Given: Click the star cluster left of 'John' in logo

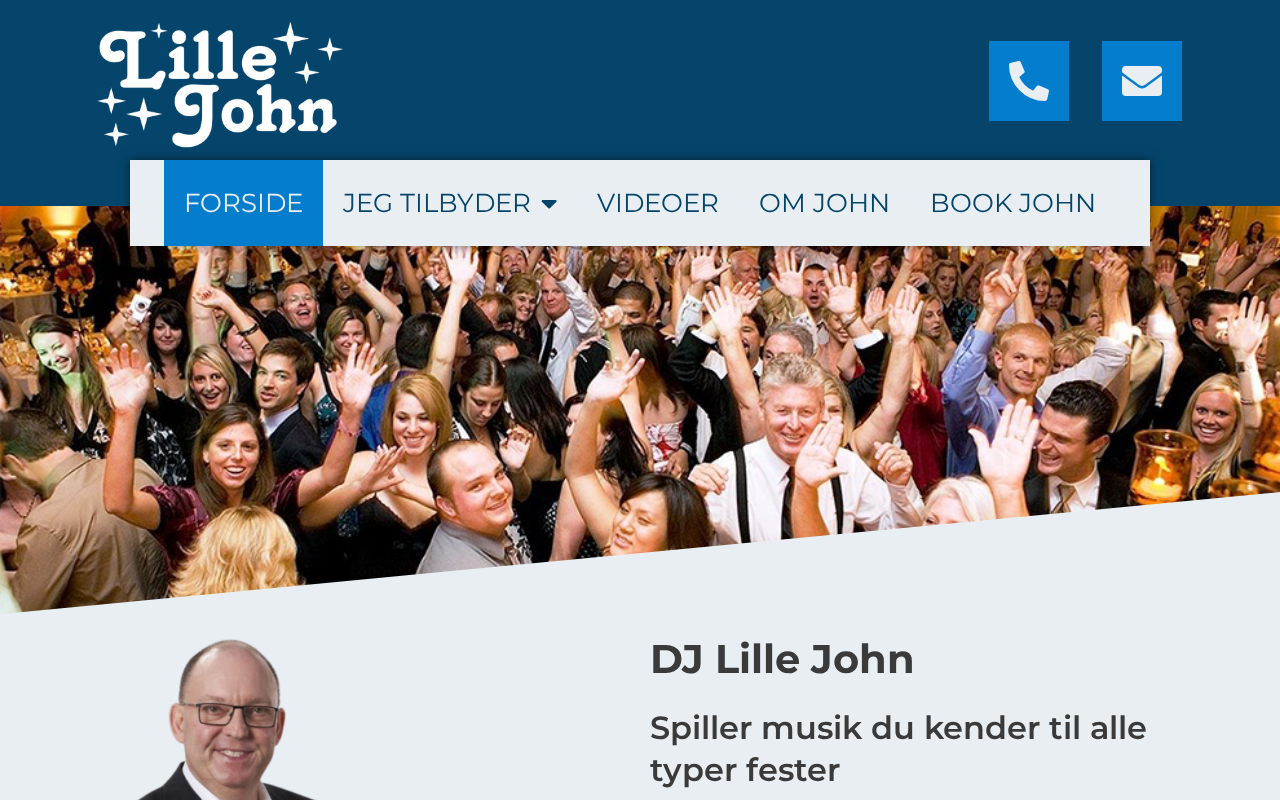Looking at the screenshot, I should 129,114.
